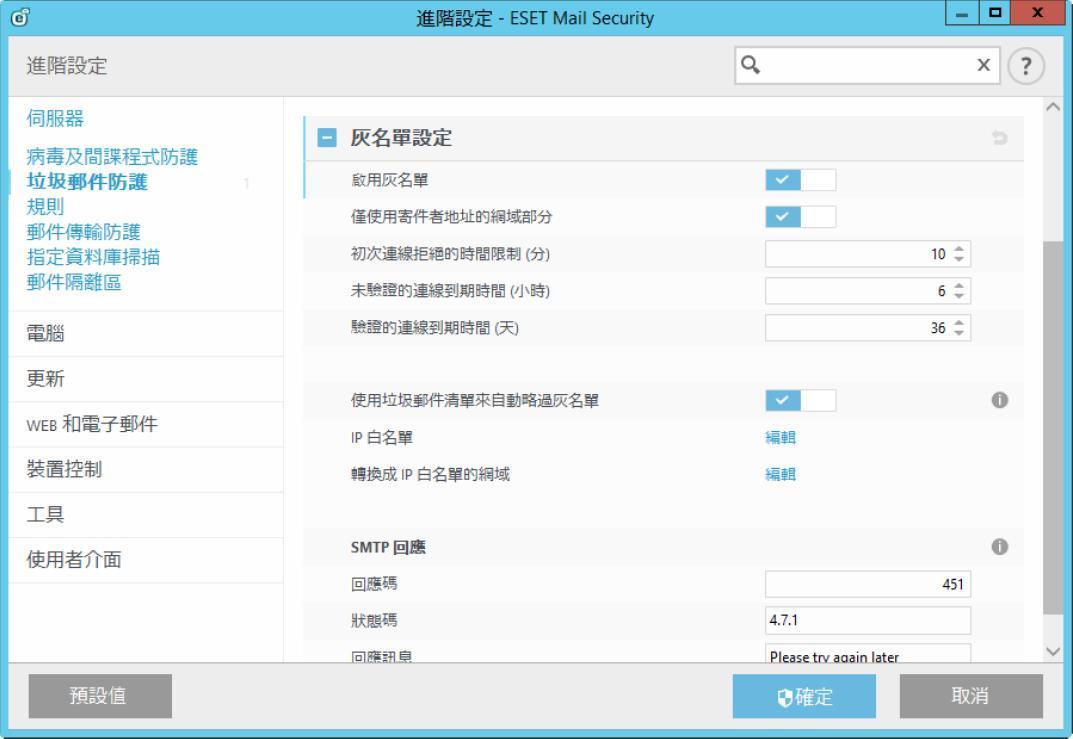Click the vertical scrollbar thumb
Screen dimensions: 1073x739
pos(1053,428)
